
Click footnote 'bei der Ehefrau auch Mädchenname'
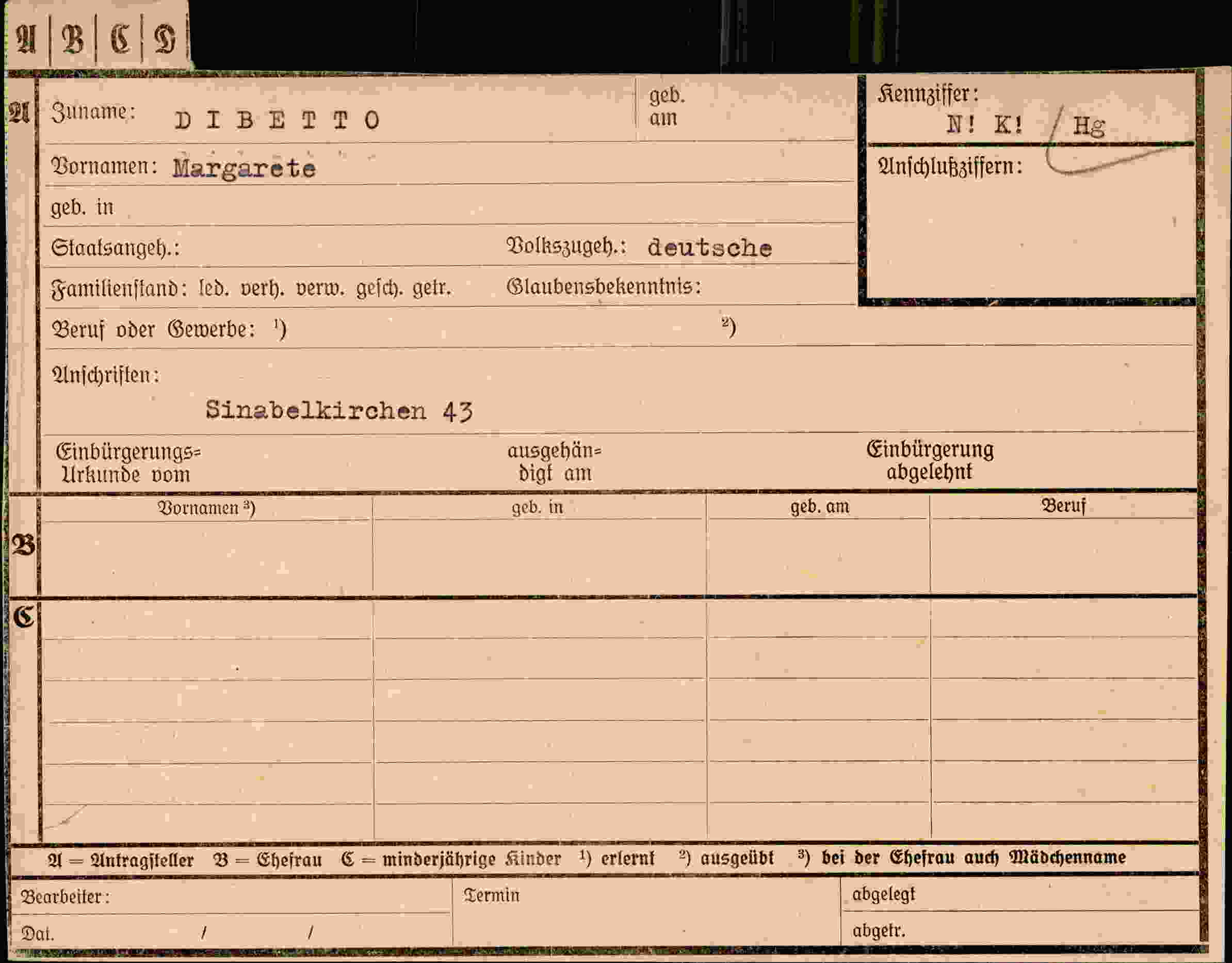click(974, 858)
